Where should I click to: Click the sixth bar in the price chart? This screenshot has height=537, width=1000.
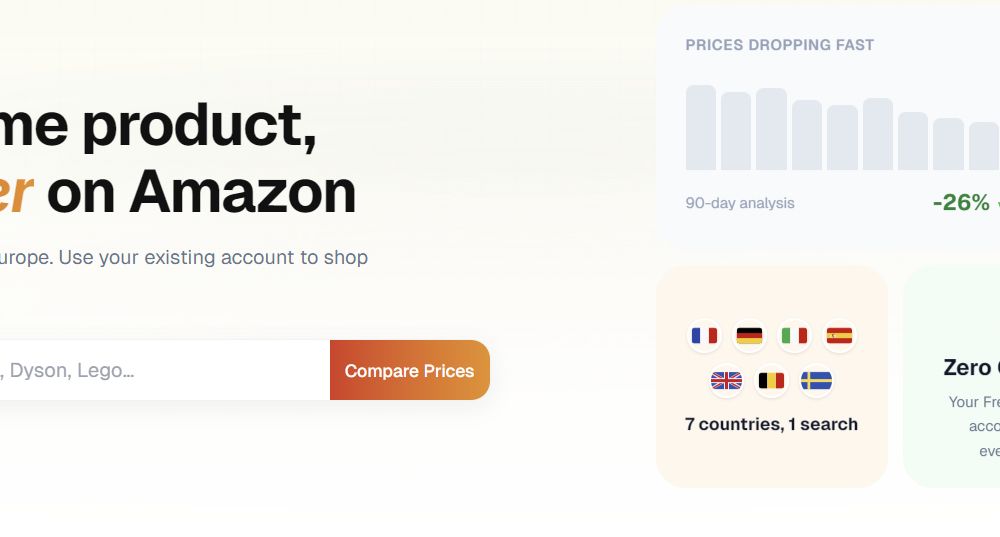[878, 134]
